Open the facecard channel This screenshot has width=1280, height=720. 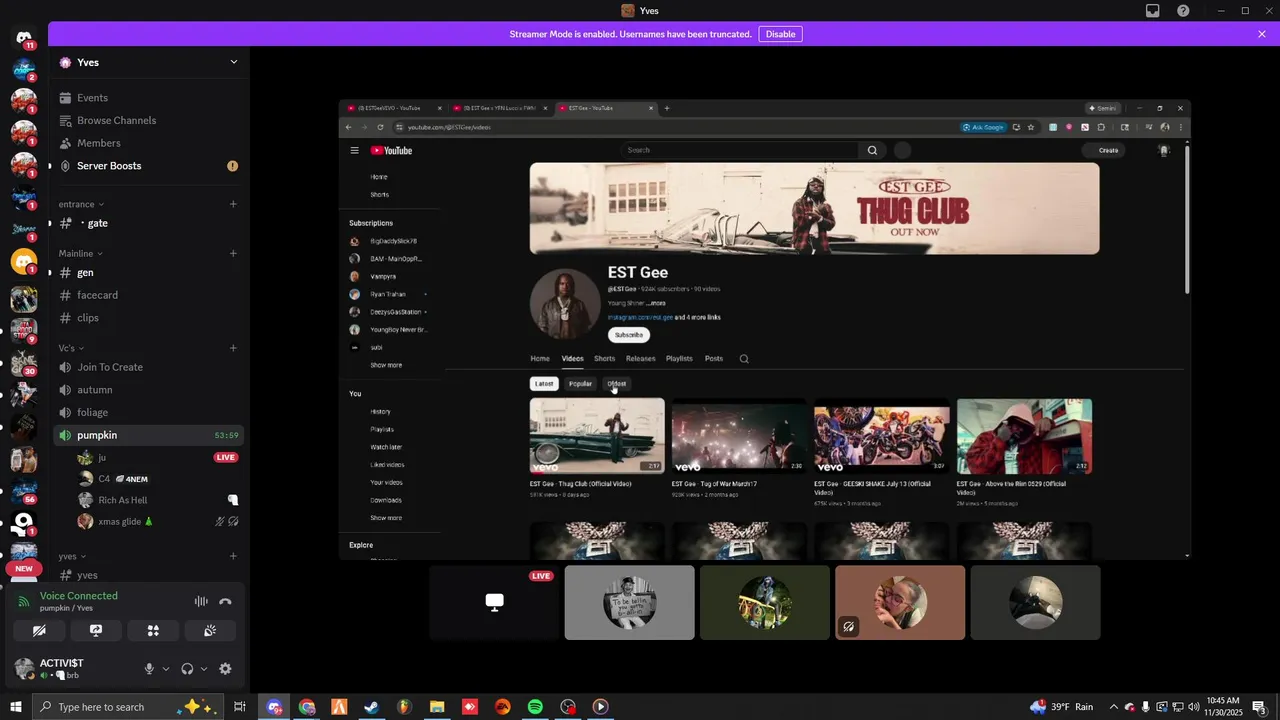tap(149, 295)
